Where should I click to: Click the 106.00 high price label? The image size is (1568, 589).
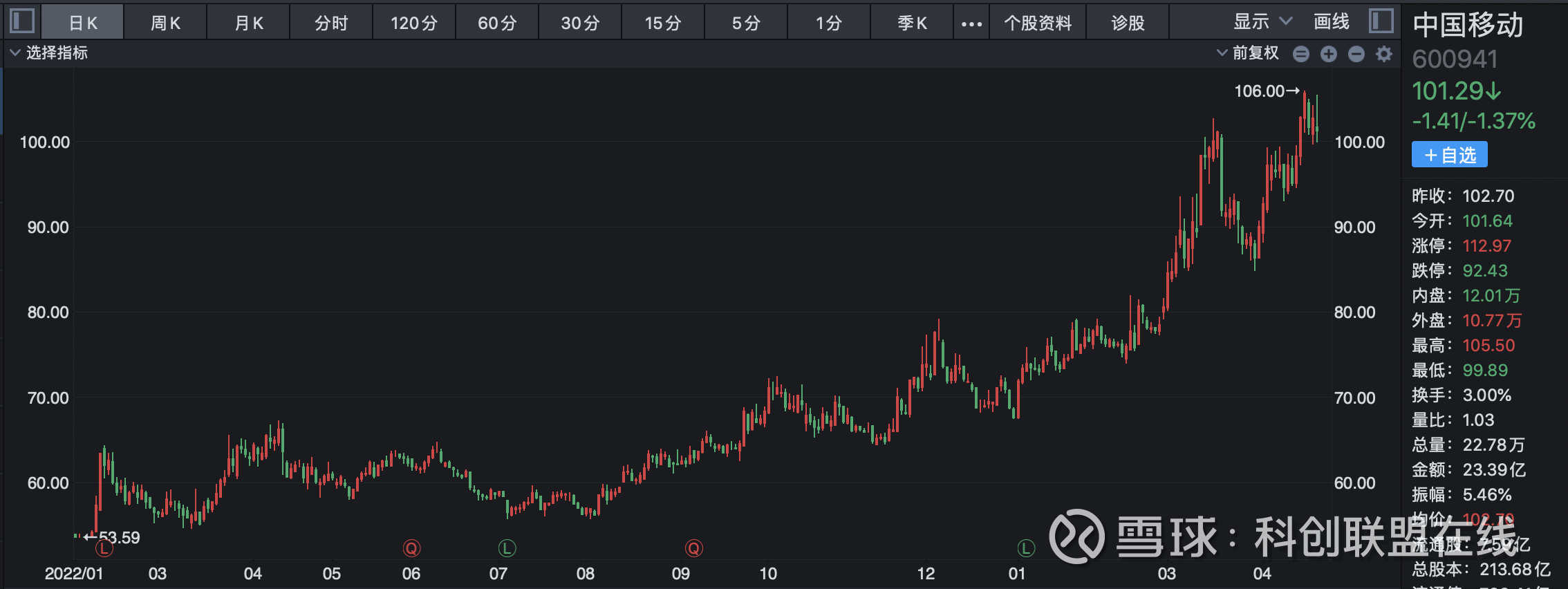(x=1260, y=91)
